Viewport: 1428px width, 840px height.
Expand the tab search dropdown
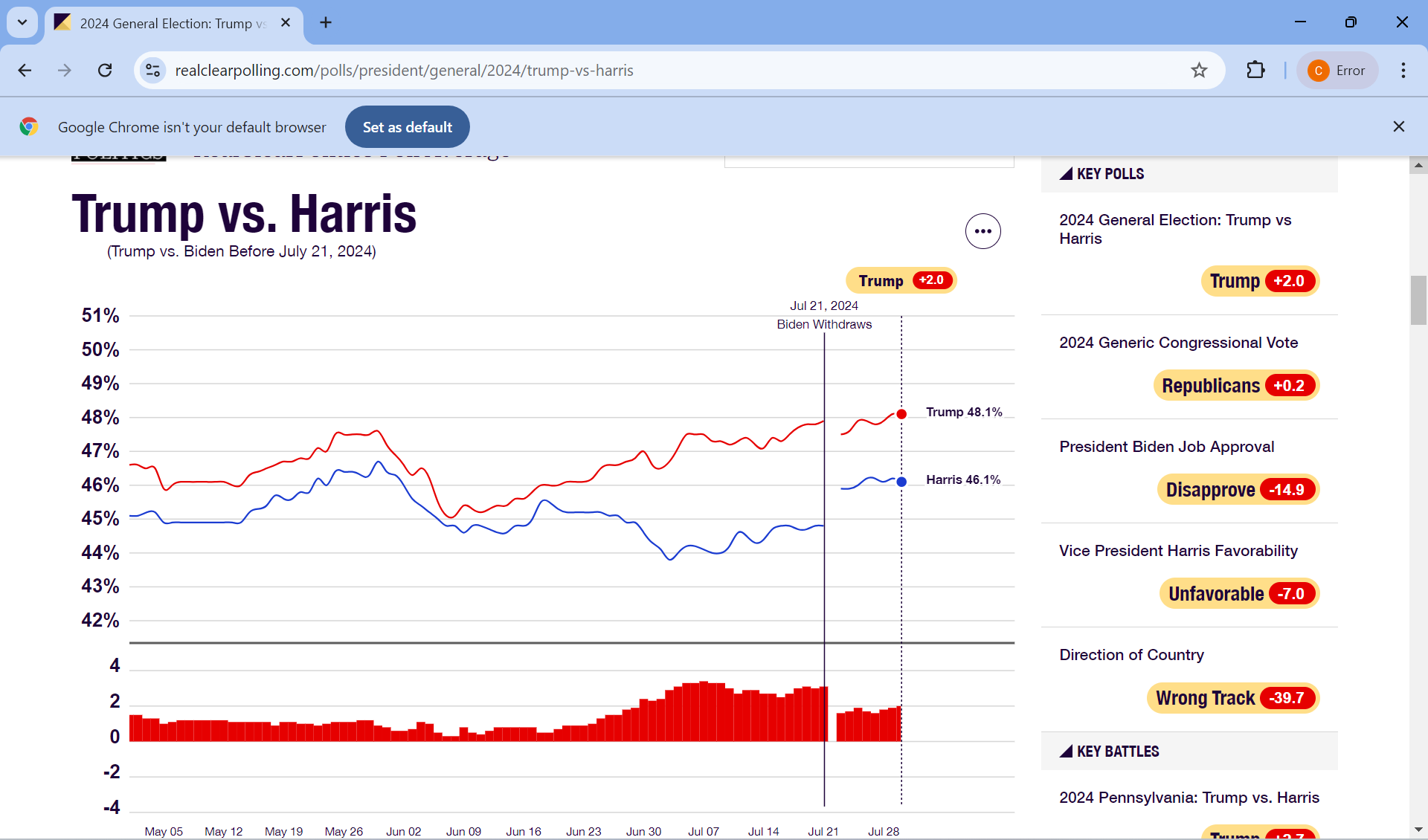click(x=22, y=23)
